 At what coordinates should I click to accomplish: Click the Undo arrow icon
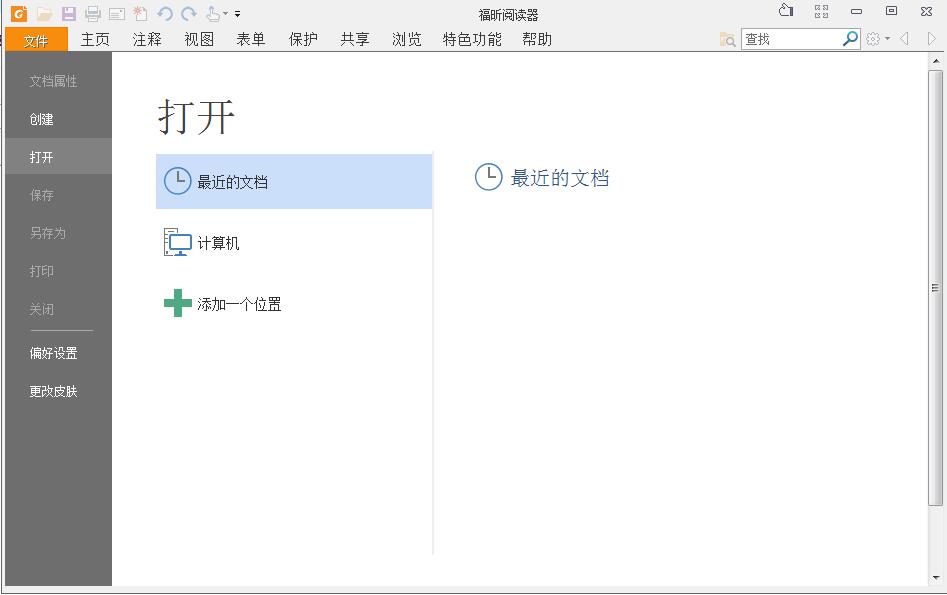pyautogui.click(x=166, y=14)
